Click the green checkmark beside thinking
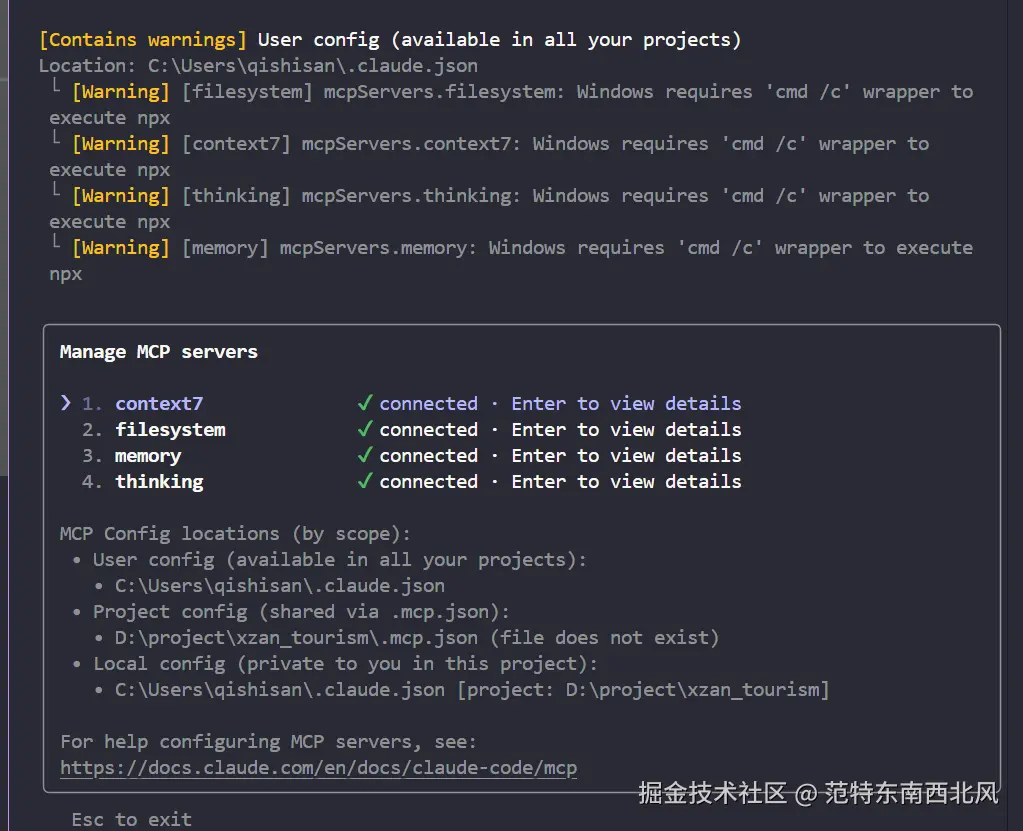This screenshot has height=831, width=1023. 365,481
